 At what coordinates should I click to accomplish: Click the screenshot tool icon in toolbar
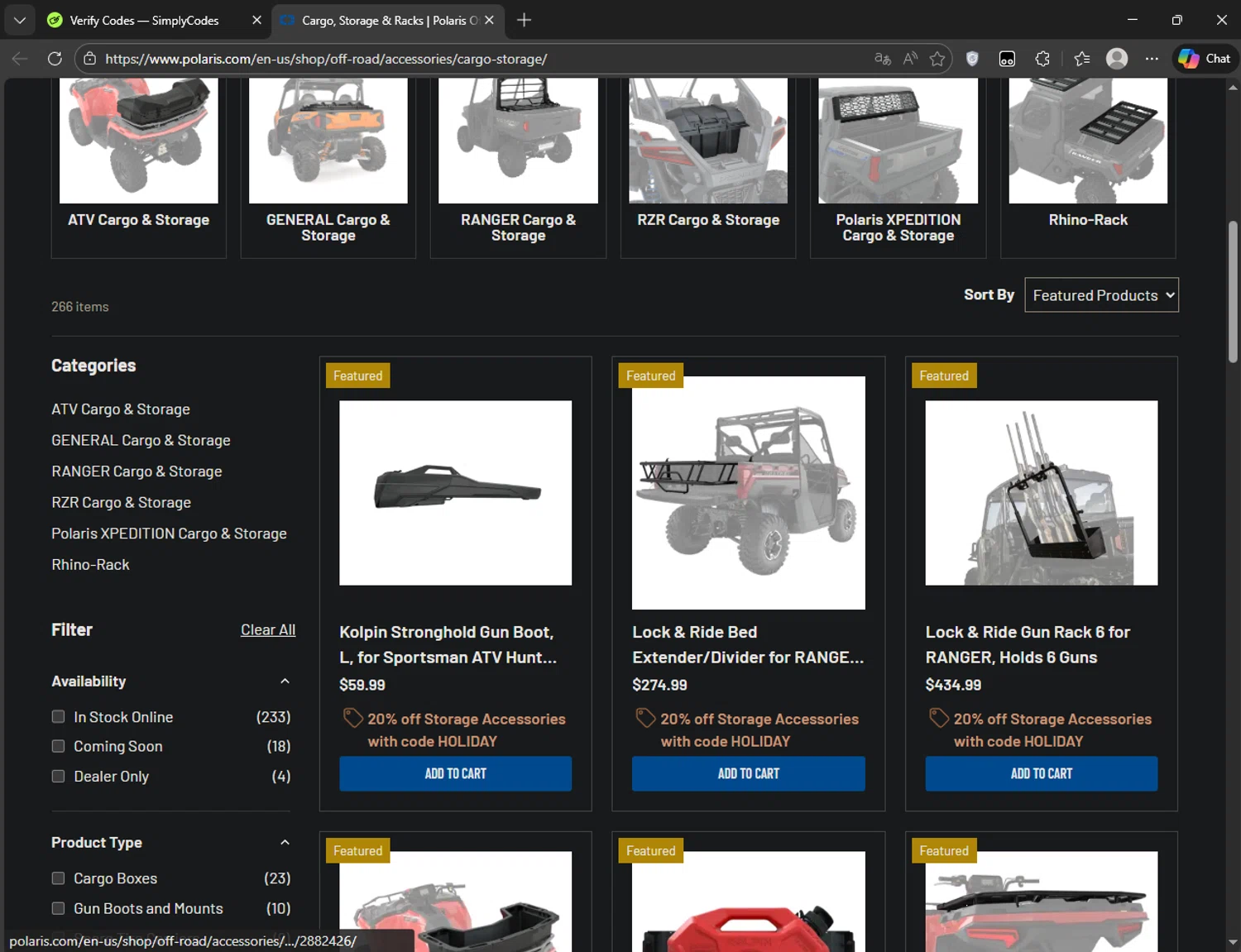[1007, 59]
